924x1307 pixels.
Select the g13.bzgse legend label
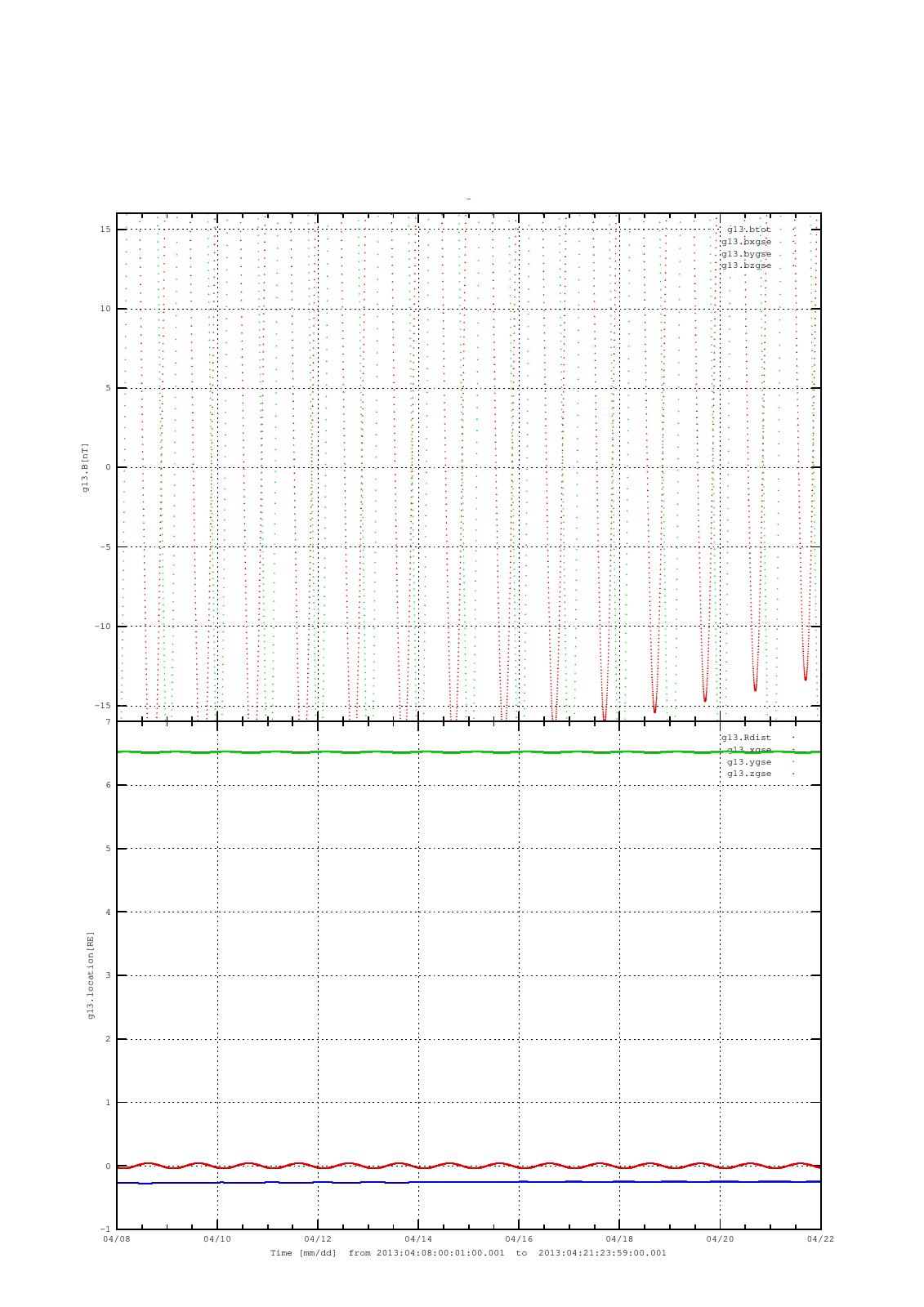[746, 266]
